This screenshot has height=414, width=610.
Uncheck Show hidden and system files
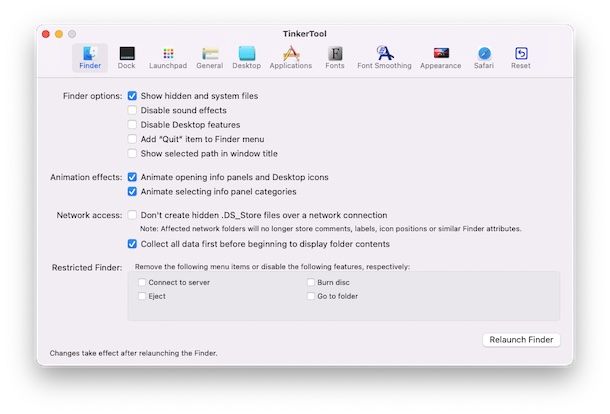(x=132, y=96)
